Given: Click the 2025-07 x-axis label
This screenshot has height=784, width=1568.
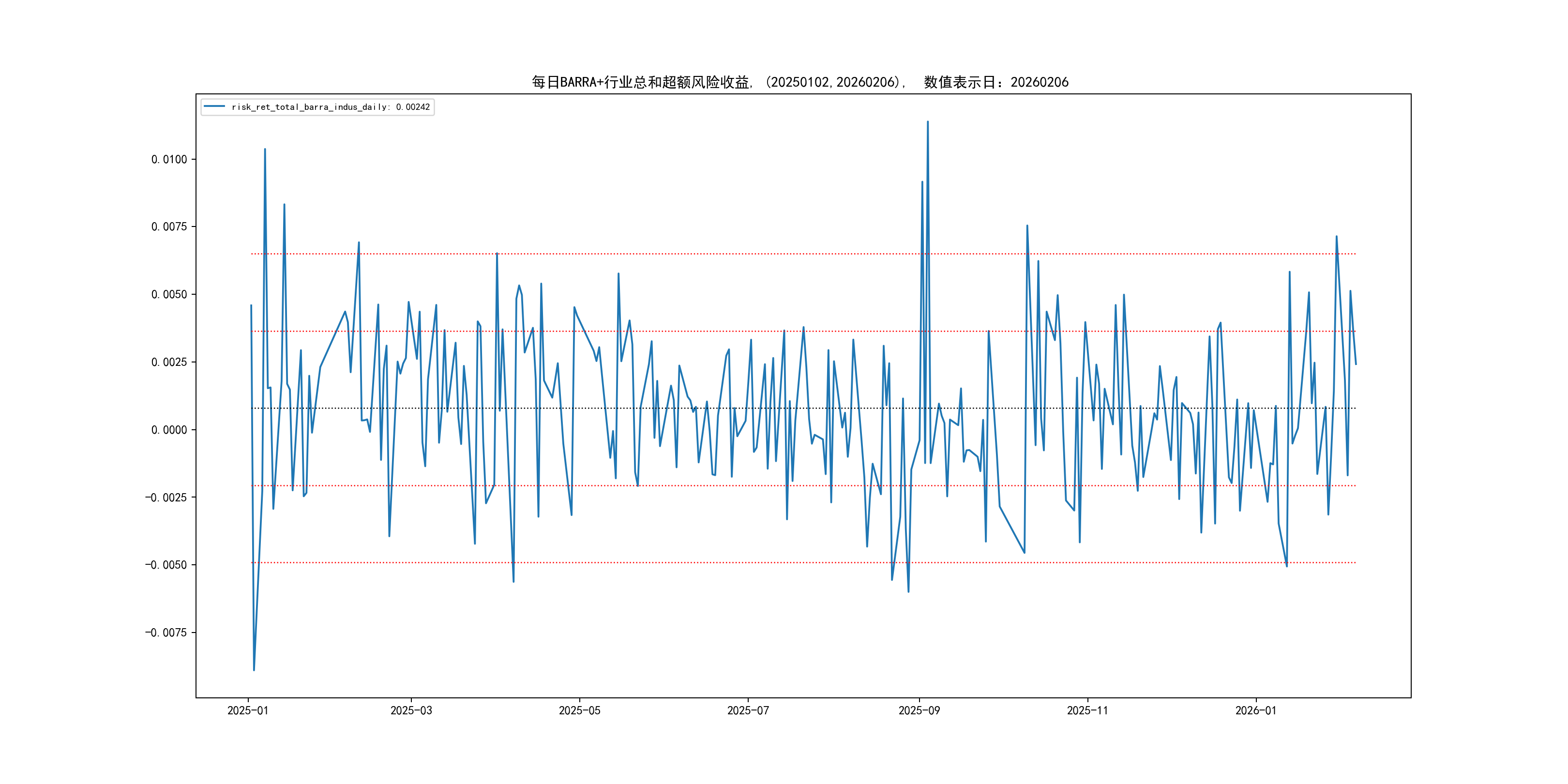Looking at the screenshot, I should [x=748, y=710].
